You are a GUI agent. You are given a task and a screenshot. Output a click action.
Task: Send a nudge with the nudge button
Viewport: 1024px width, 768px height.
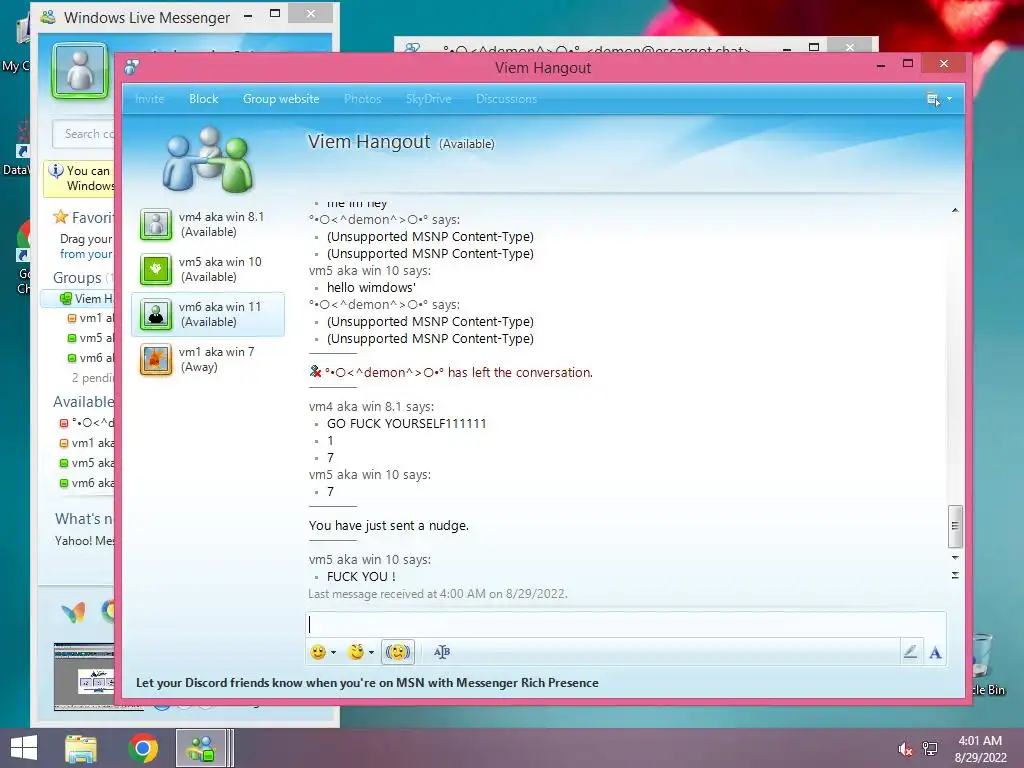coord(398,652)
